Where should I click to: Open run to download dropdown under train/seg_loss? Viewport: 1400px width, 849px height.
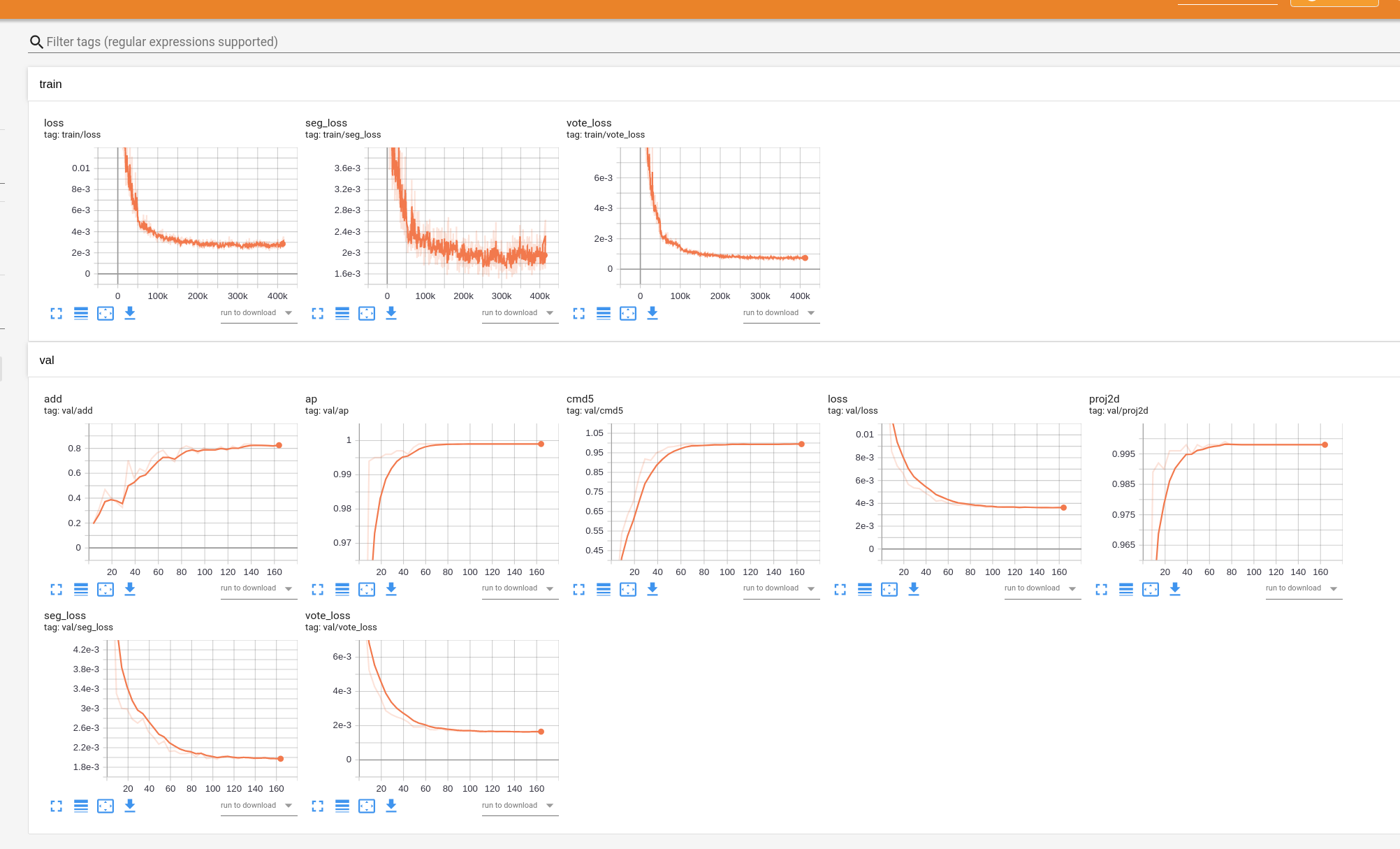(520, 312)
